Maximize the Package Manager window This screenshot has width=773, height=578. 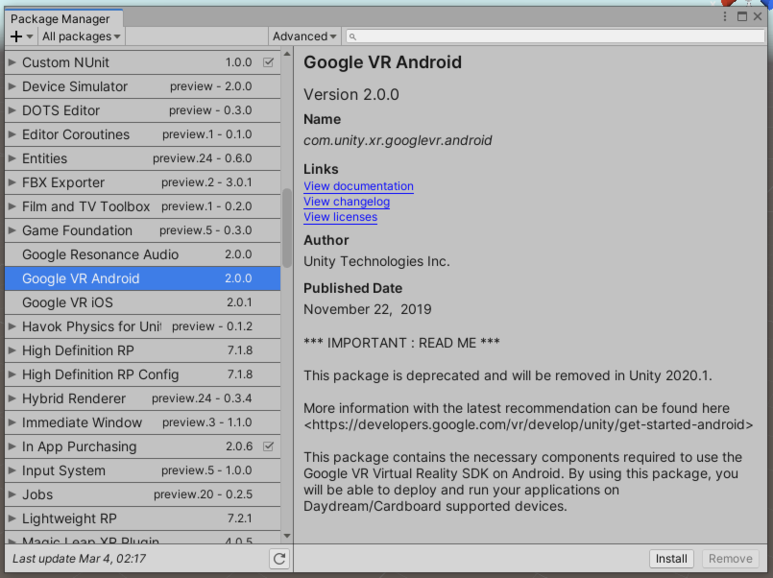742,16
